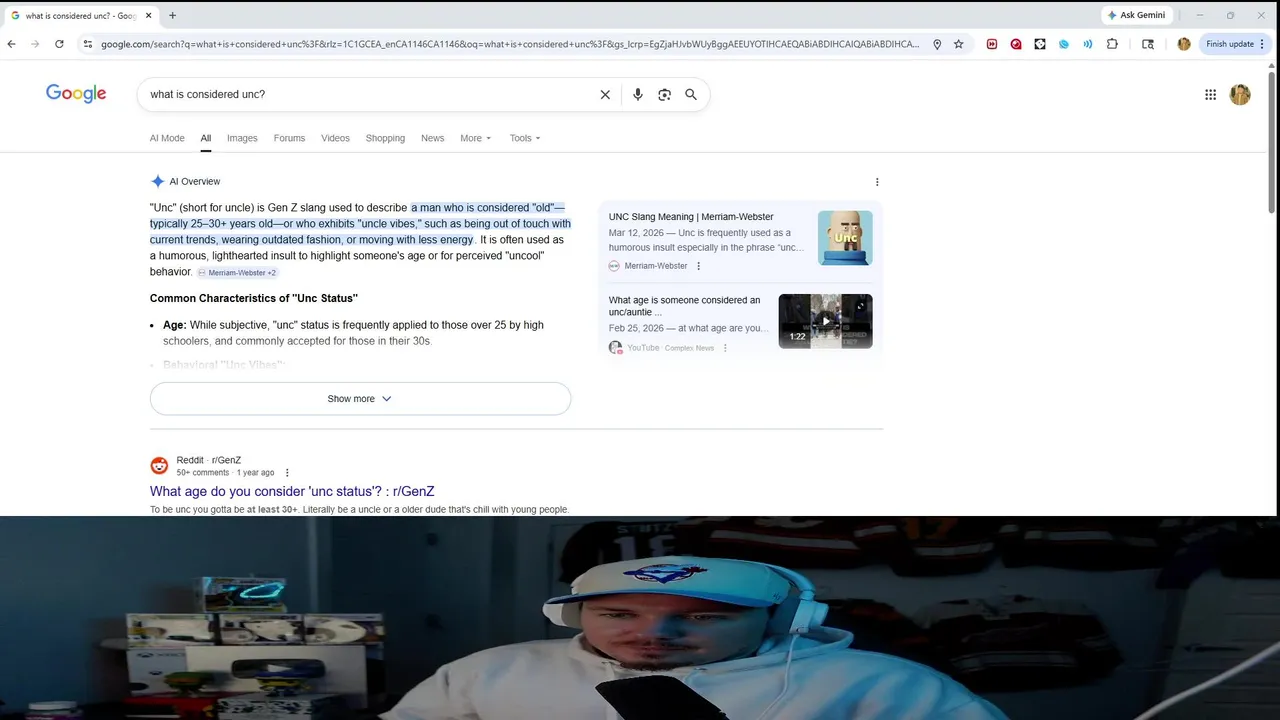1280x720 pixels.
Task: Click the browser address bar URL
Action: point(510,44)
